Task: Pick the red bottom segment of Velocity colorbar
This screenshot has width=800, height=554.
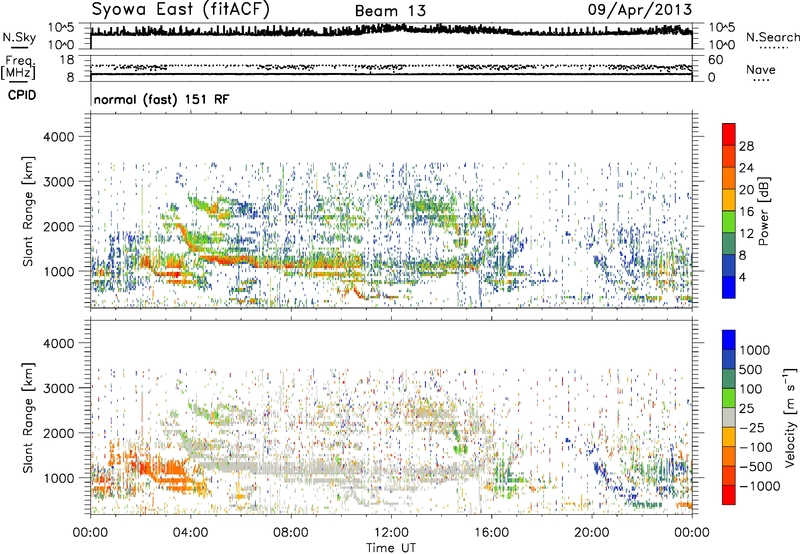Action: click(729, 495)
